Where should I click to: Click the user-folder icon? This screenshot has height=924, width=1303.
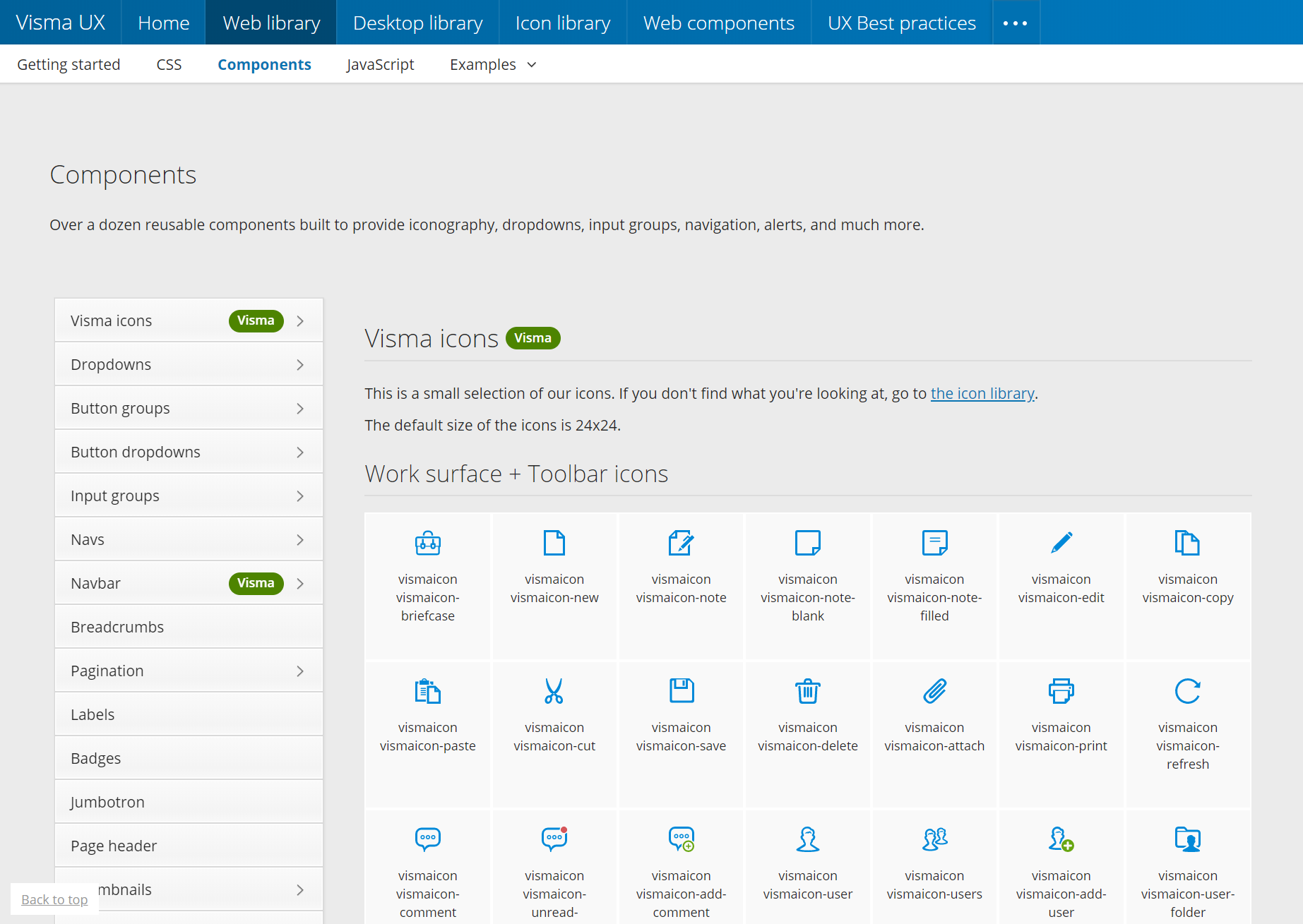pyautogui.click(x=1188, y=839)
